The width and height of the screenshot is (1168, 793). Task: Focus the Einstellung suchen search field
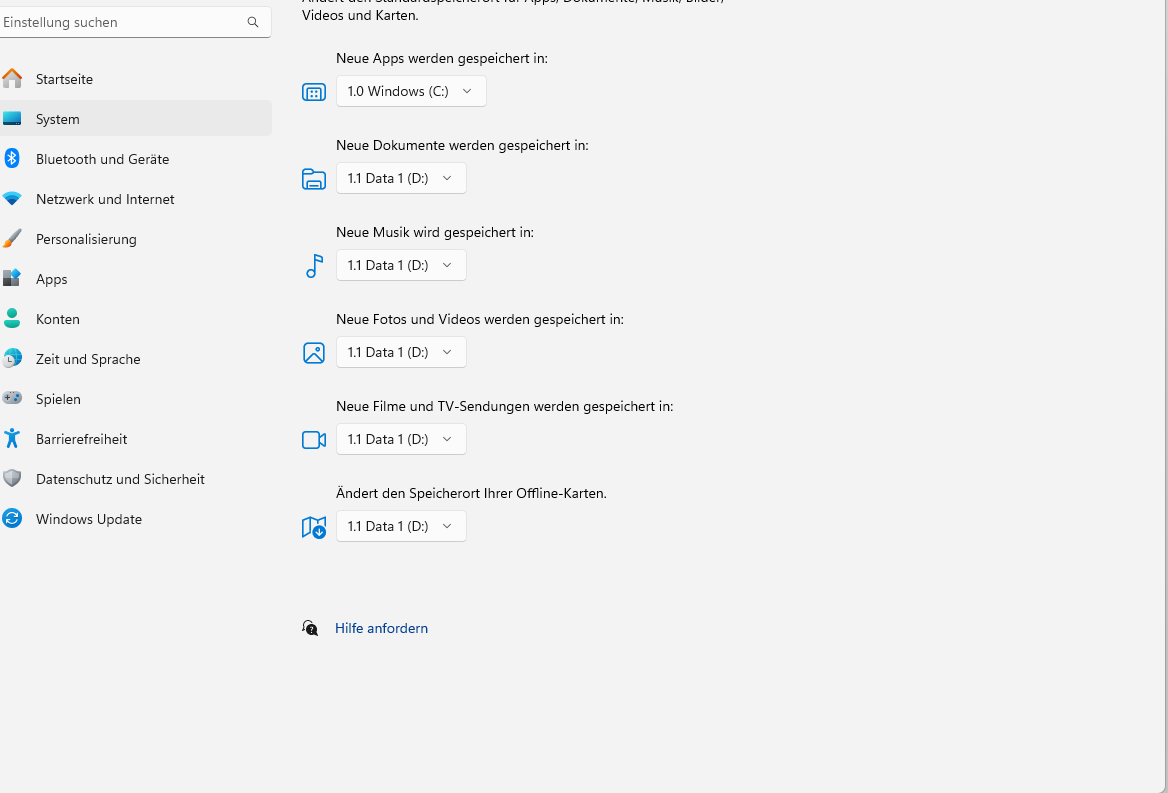coord(136,22)
